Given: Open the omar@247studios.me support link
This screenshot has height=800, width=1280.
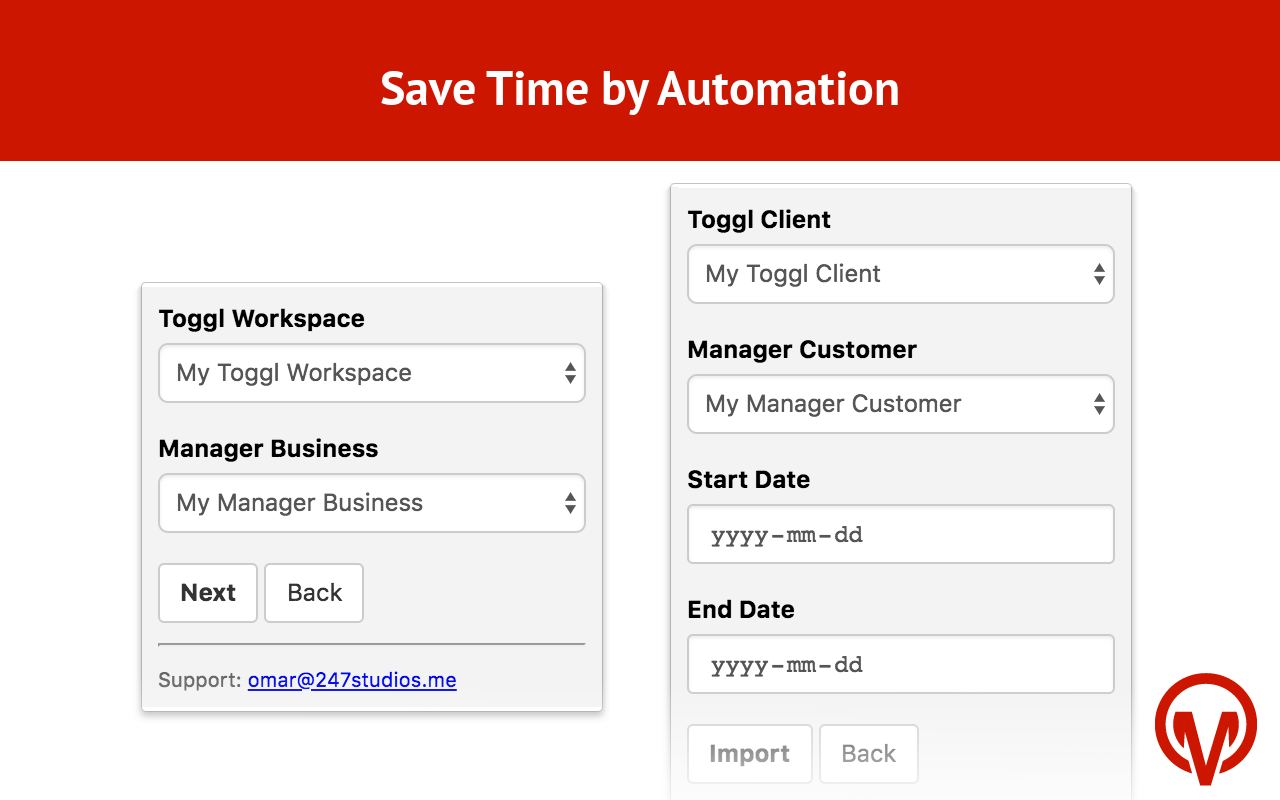Looking at the screenshot, I should [x=352, y=680].
